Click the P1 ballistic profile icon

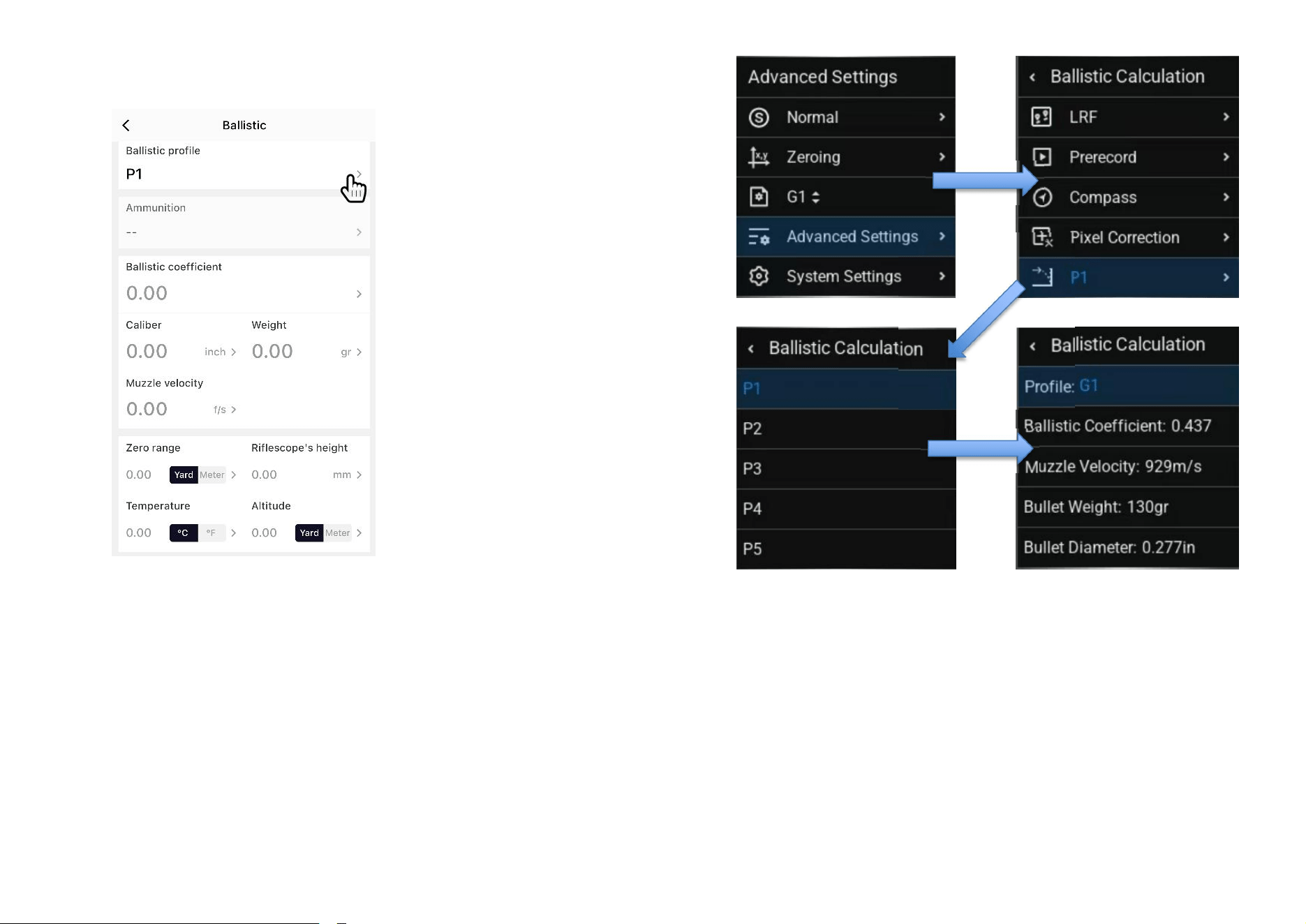pyautogui.click(x=1042, y=277)
